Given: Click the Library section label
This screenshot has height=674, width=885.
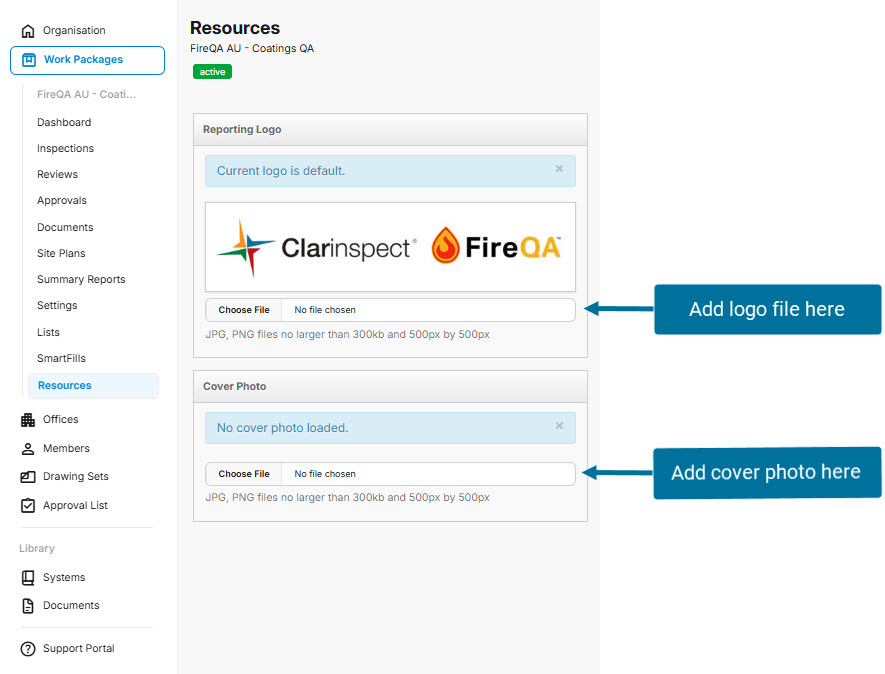Looking at the screenshot, I should pyautogui.click(x=37, y=548).
